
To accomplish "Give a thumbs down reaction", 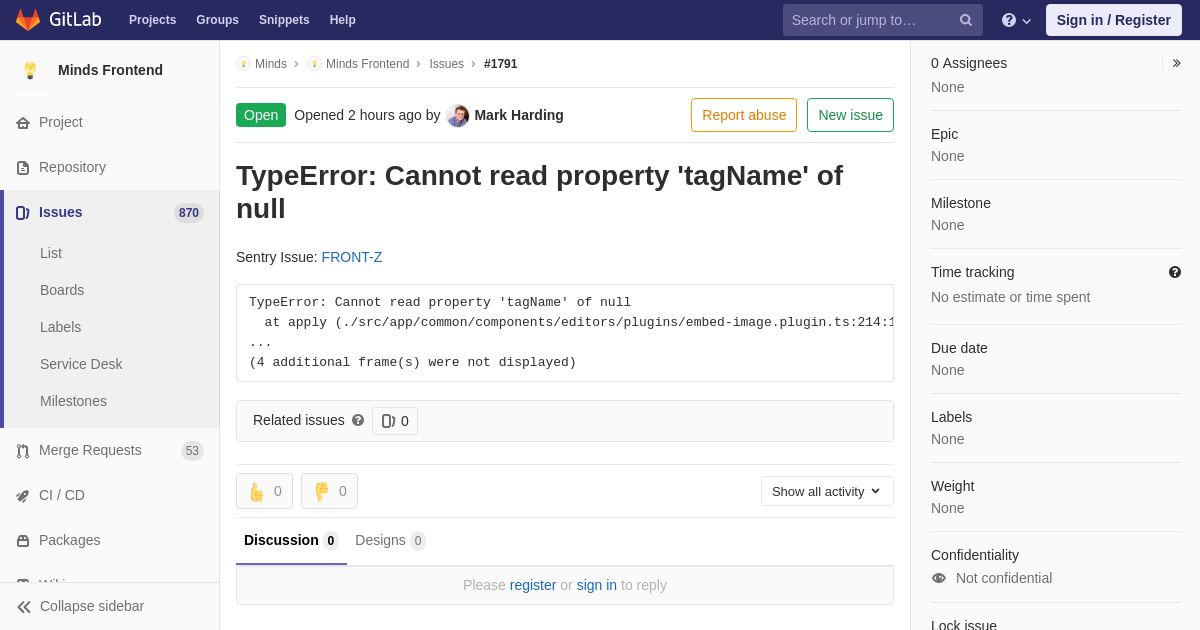I will [329, 491].
